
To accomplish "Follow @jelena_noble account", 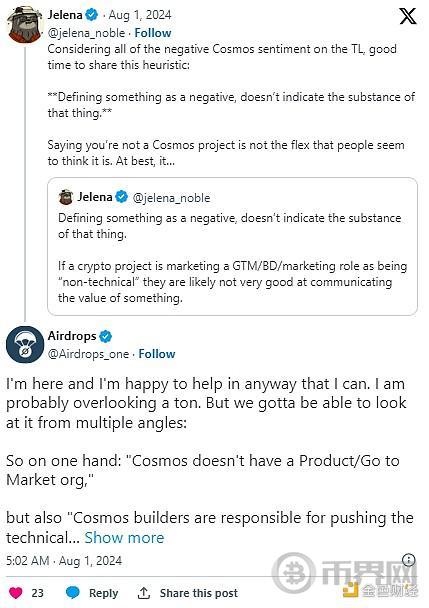I will [153, 33].
